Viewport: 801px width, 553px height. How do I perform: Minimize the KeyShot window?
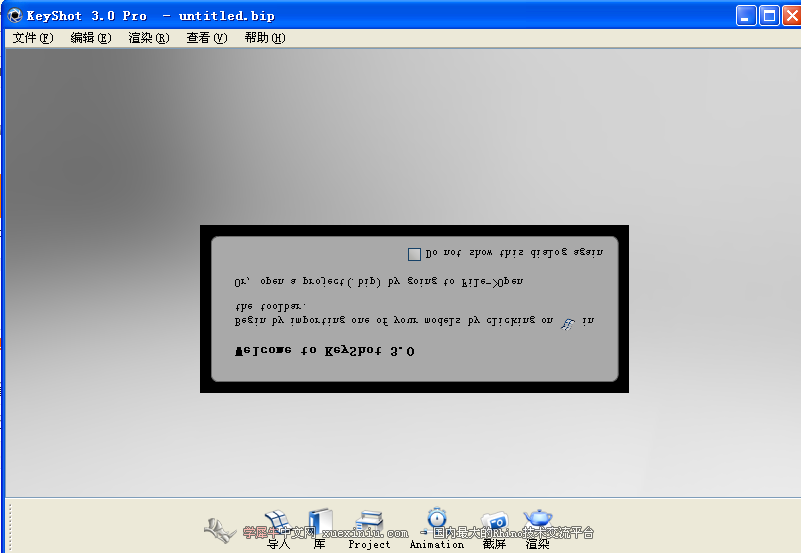click(746, 15)
